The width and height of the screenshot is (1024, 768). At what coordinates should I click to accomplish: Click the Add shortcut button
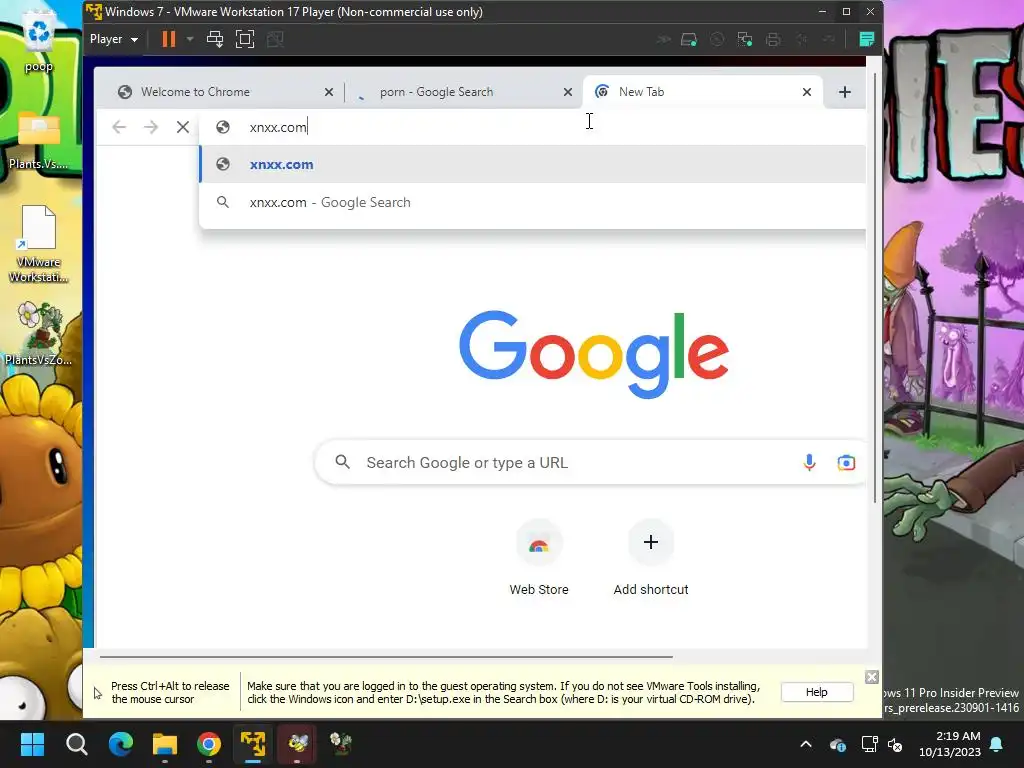(x=650, y=559)
